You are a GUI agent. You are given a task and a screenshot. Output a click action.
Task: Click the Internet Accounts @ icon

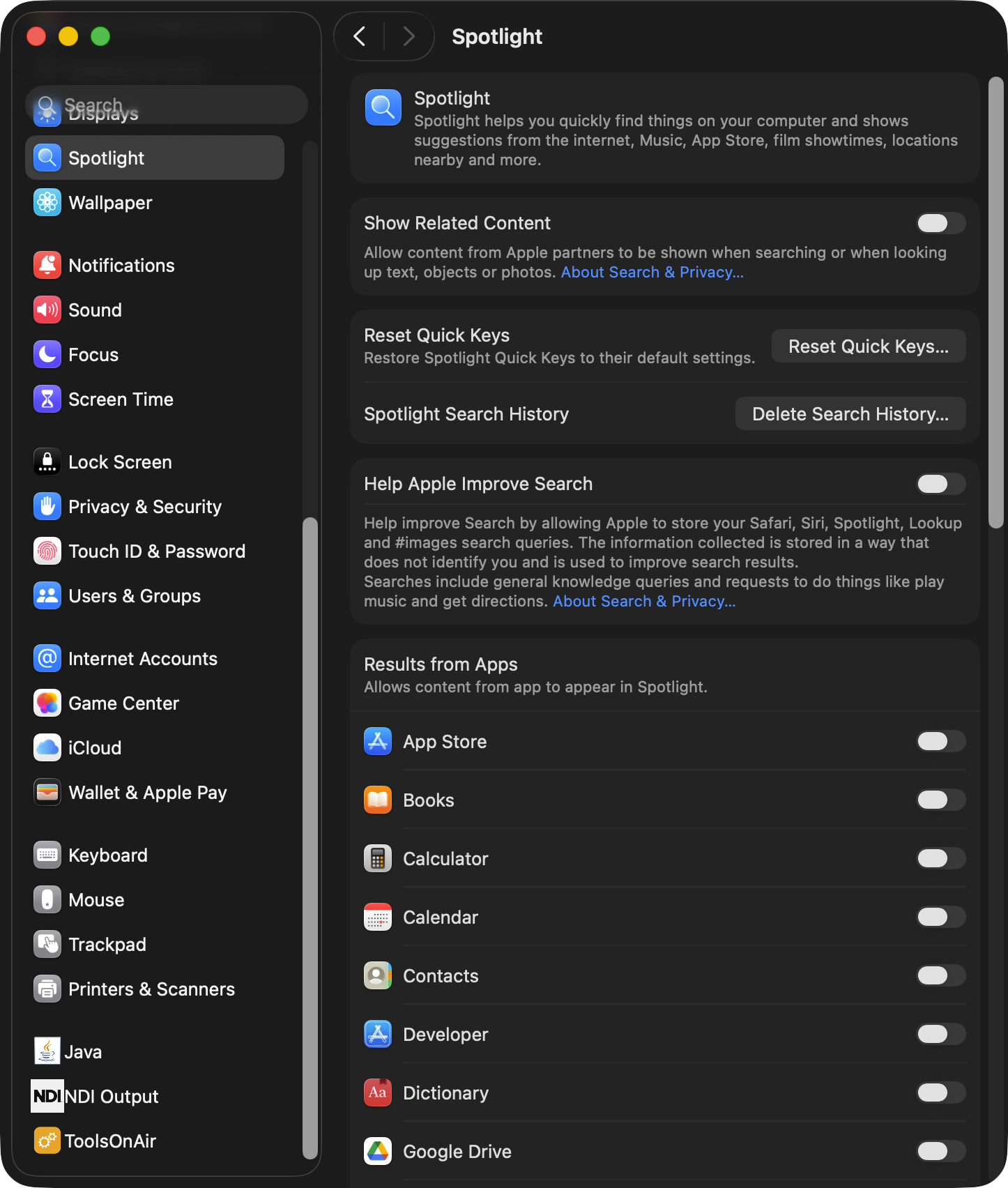[47, 659]
